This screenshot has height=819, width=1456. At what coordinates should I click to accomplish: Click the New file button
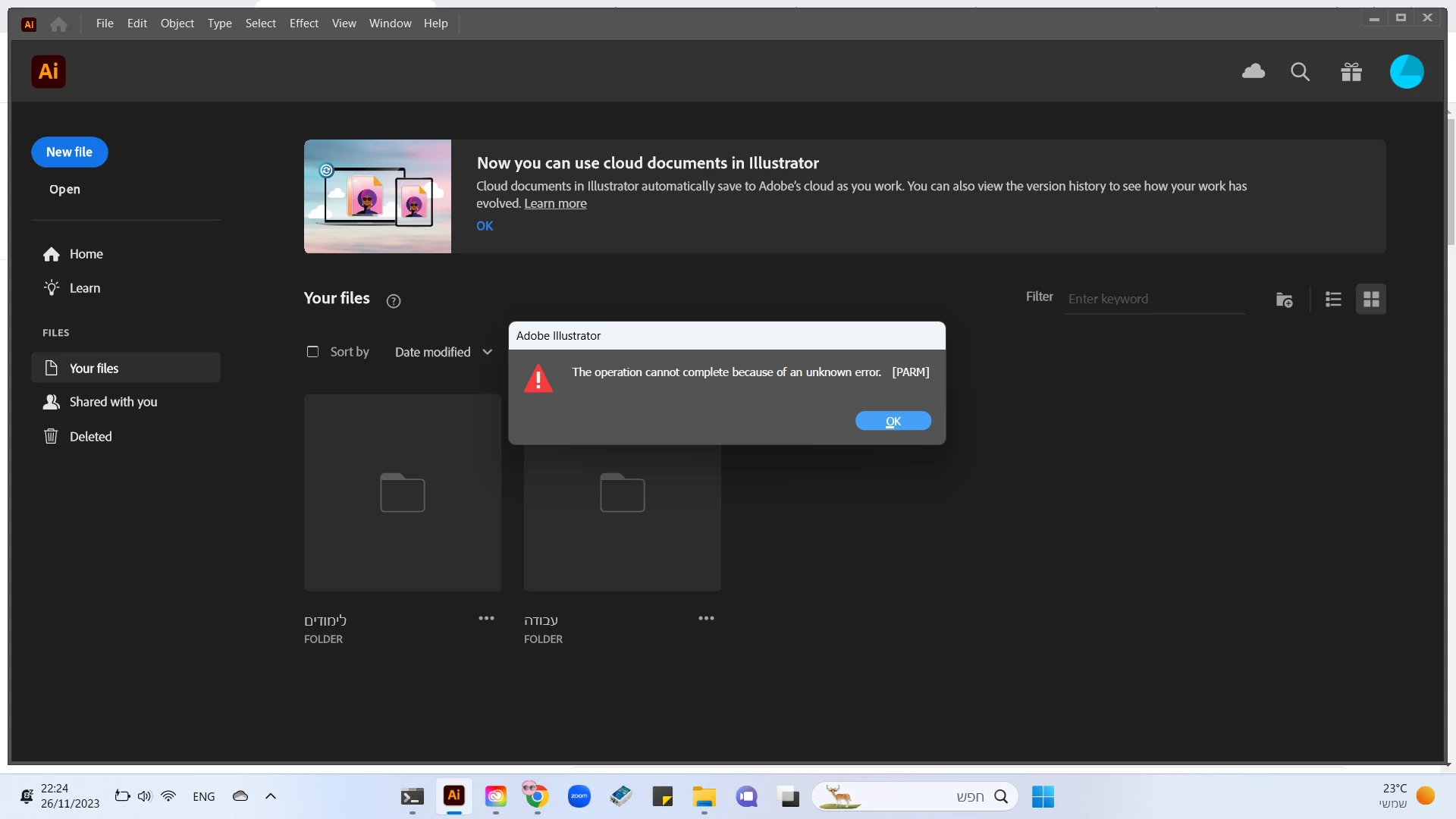(x=69, y=152)
